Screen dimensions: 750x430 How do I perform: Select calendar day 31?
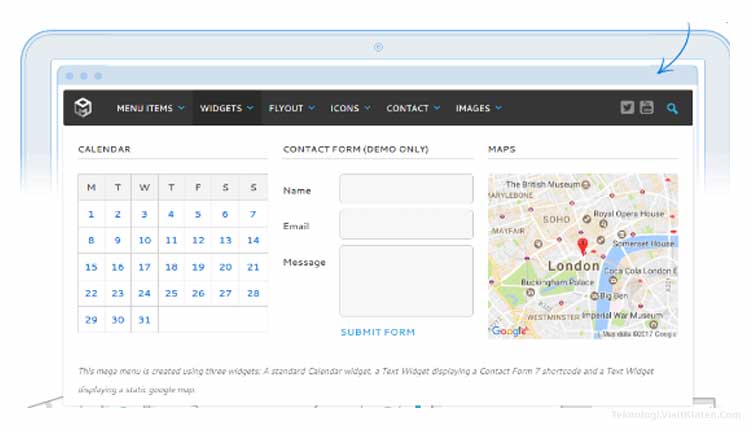click(x=144, y=320)
